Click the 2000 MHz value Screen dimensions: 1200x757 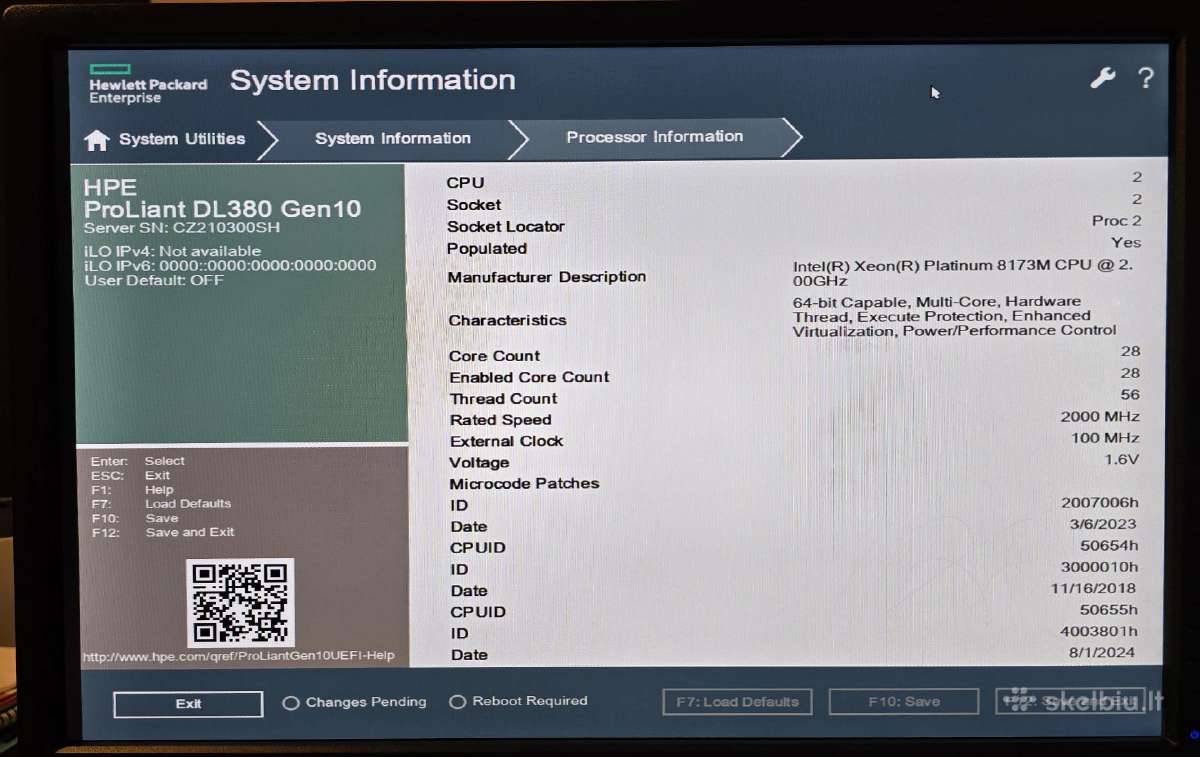coord(1100,416)
